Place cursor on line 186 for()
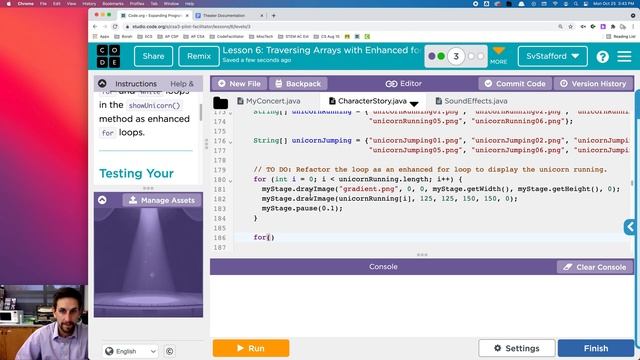The width and height of the screenshot is (640, 360). (264, 238)
